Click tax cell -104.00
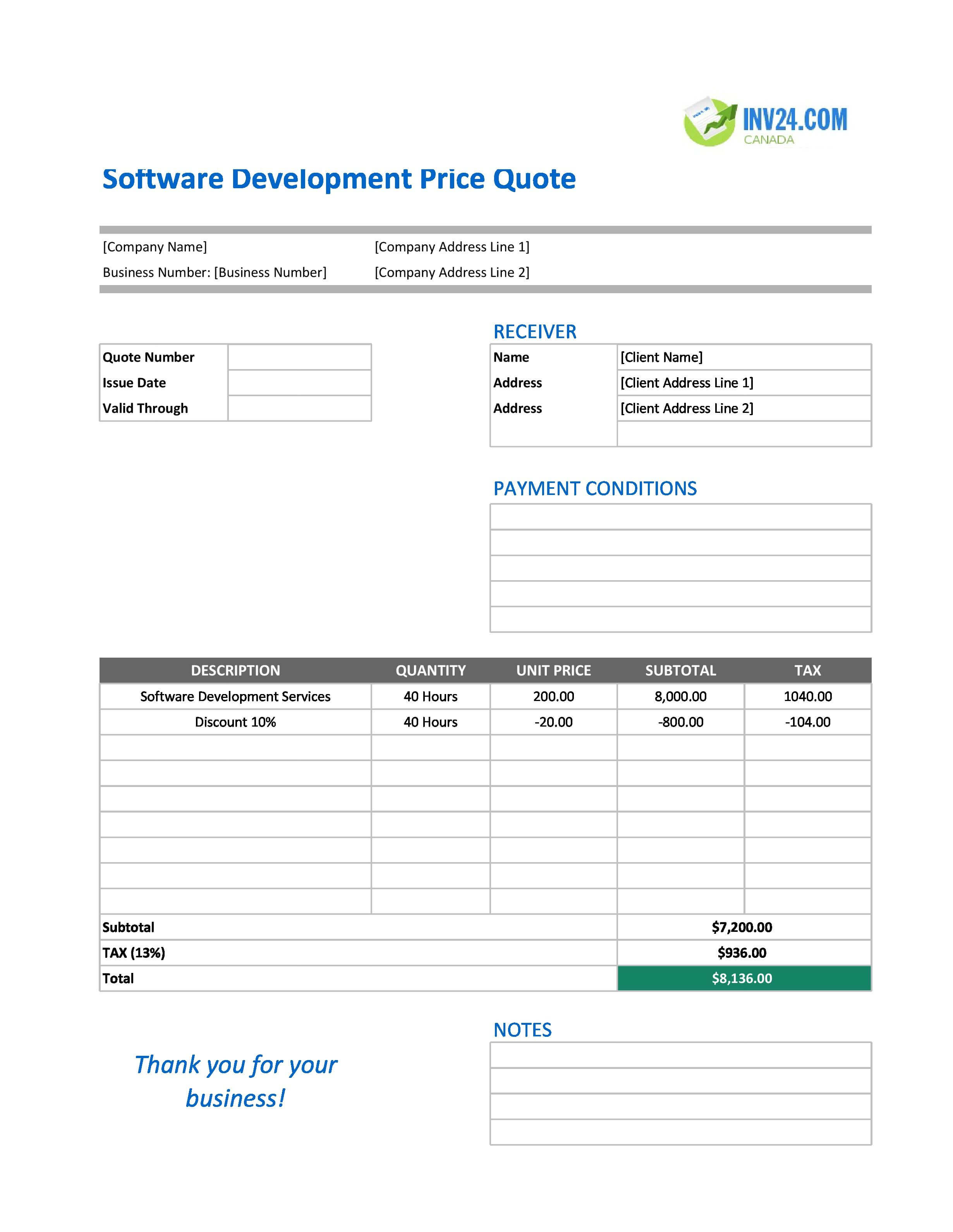 [x=807, y=722]
